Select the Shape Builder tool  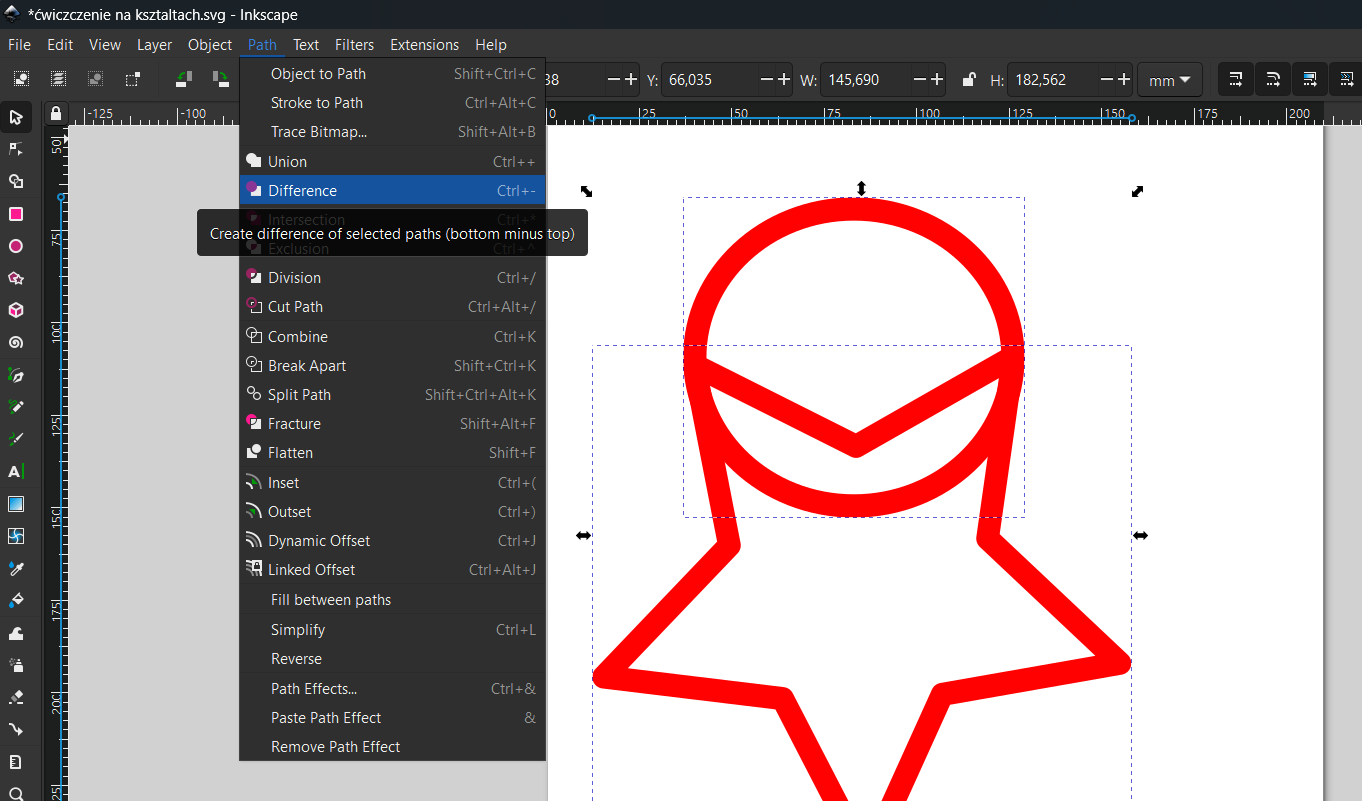(16, 182)
